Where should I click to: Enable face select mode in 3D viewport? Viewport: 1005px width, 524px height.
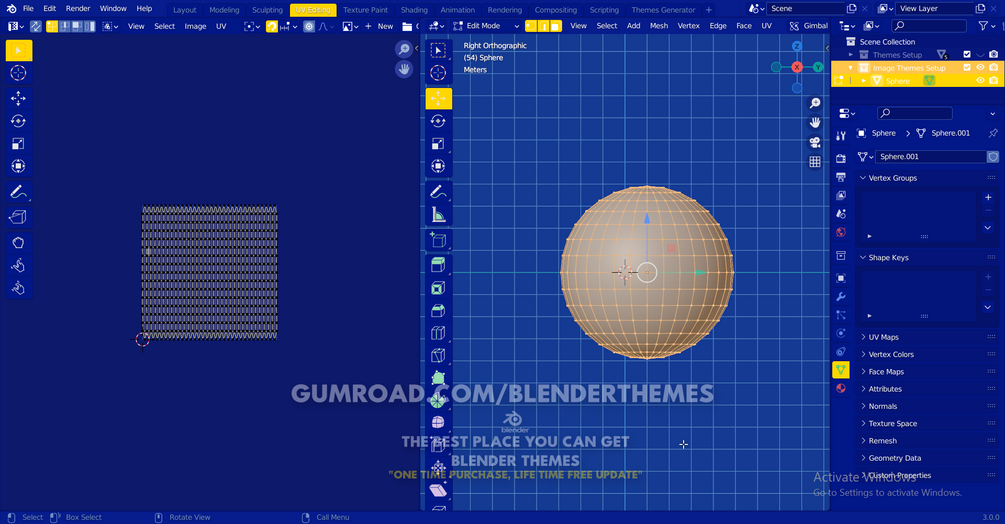coord(556,26)
